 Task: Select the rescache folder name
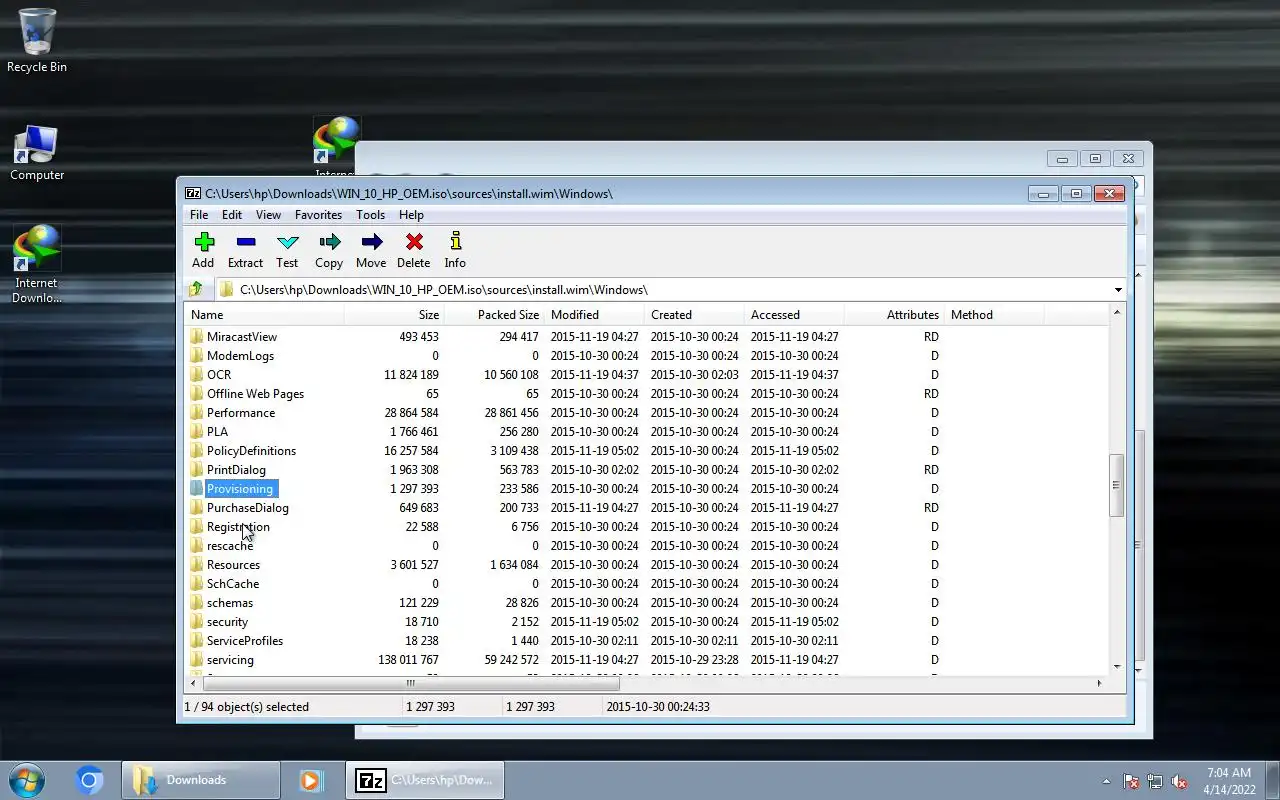230,546
